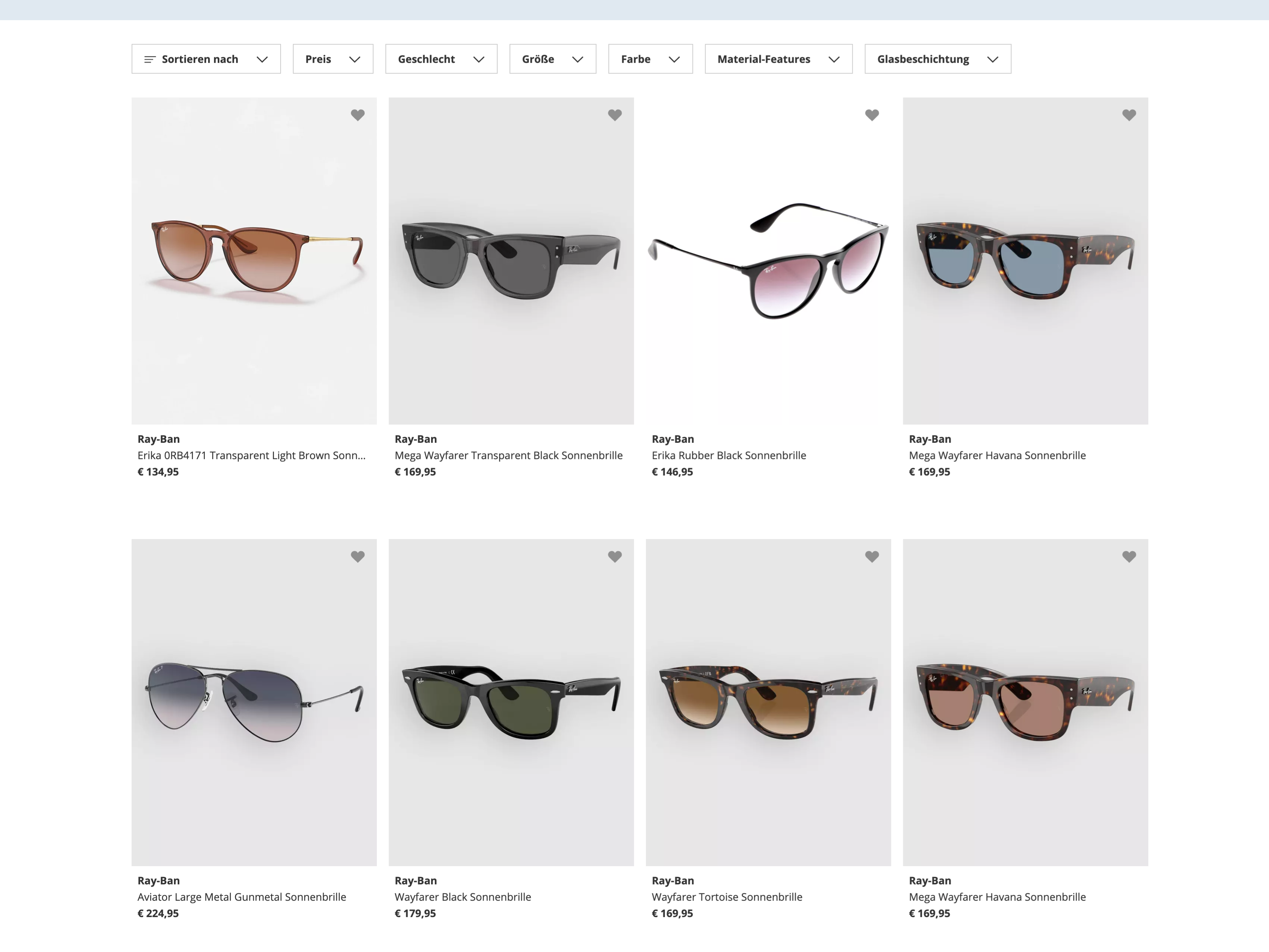
Task: Click the € 179,95 price
Action: (415, 913)
